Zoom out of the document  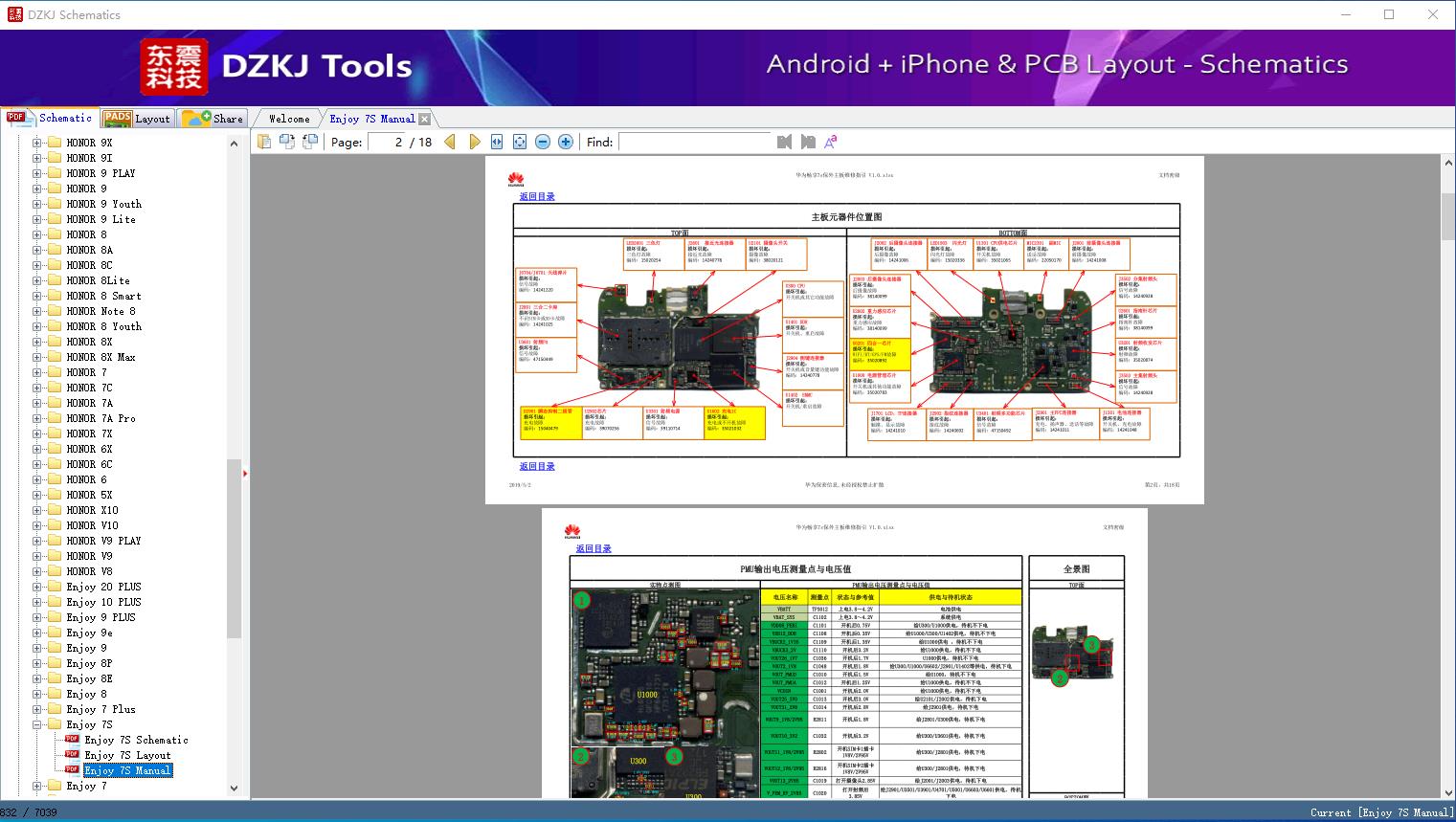point(543,142)
